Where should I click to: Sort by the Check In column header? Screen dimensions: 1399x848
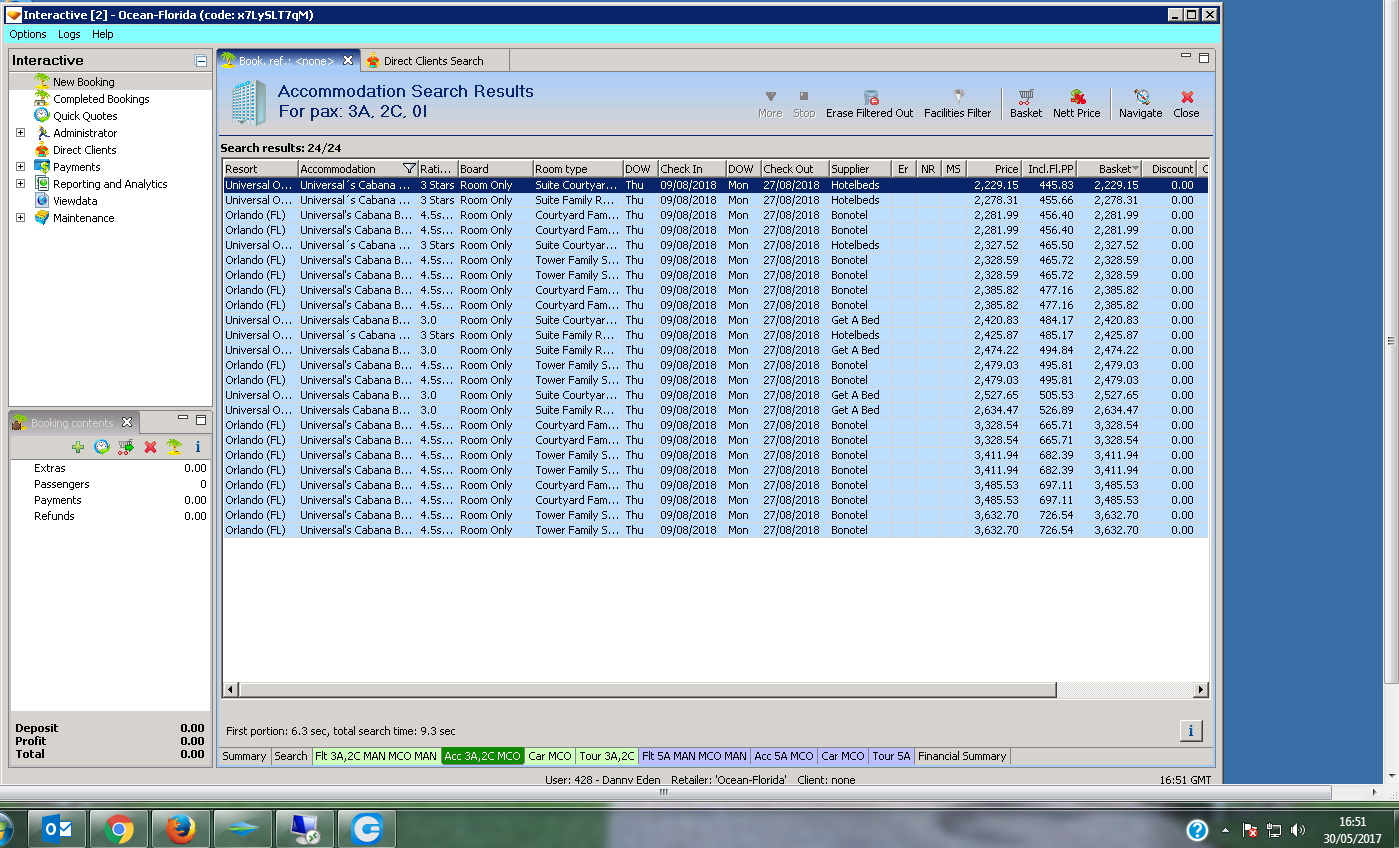pyautogui.click(x=691, y=169)
